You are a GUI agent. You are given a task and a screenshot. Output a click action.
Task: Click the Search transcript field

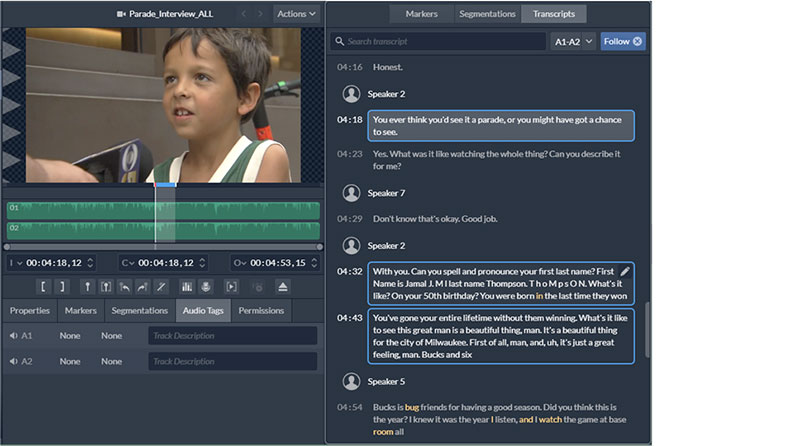coord(438,41)
